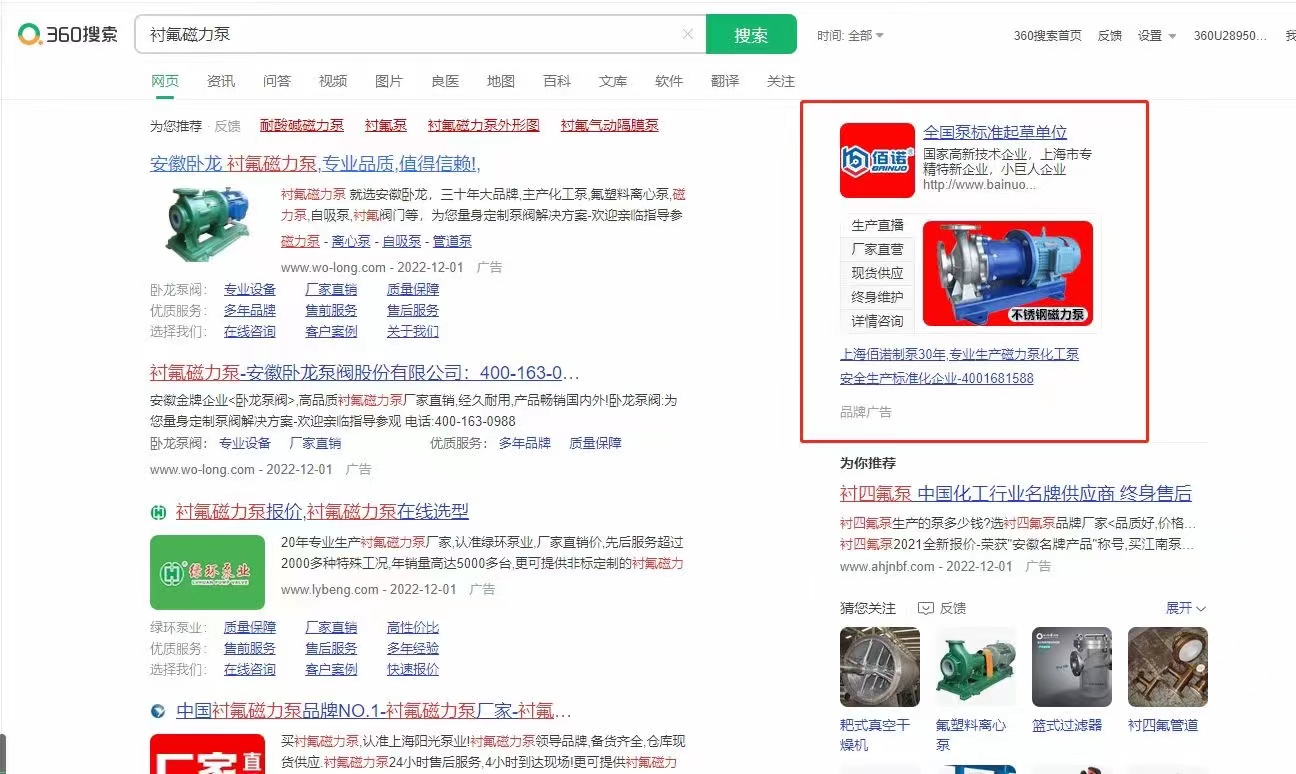Switch to the 视频 tab
The height and width of the screenshot is (774, 1296).
(x=333, y=81)
